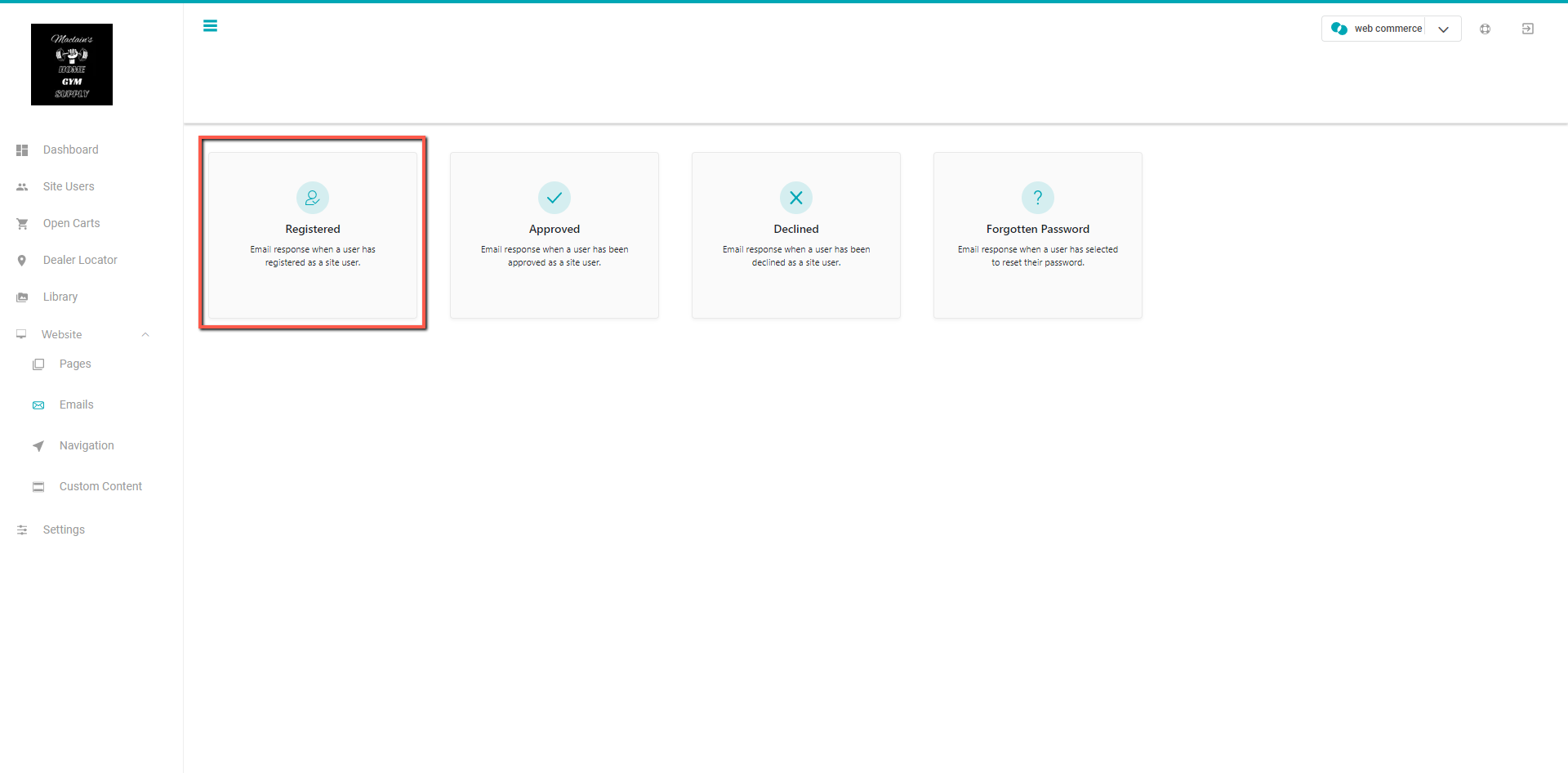Click the Website monitor icon
Screen dimensions: 1568x773
coord(21,334)
